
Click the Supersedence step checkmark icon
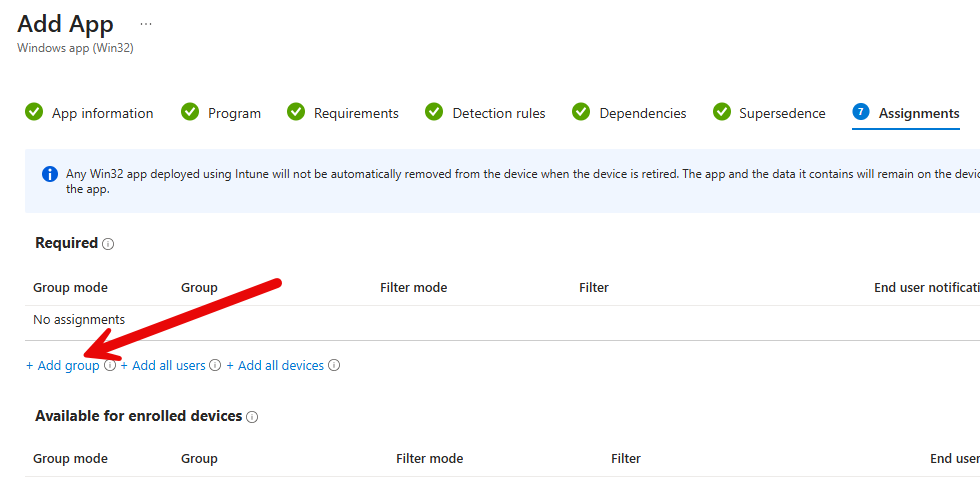tap(721, 112)
